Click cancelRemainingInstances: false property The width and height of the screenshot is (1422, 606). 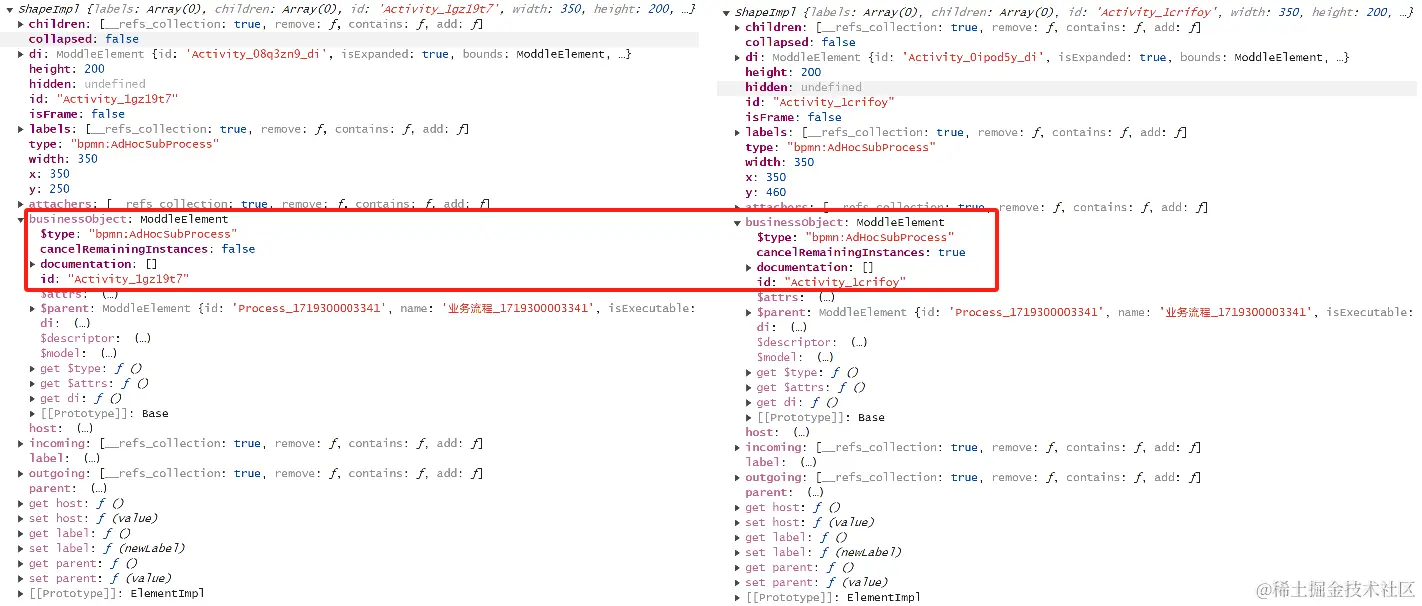point(148,249)
